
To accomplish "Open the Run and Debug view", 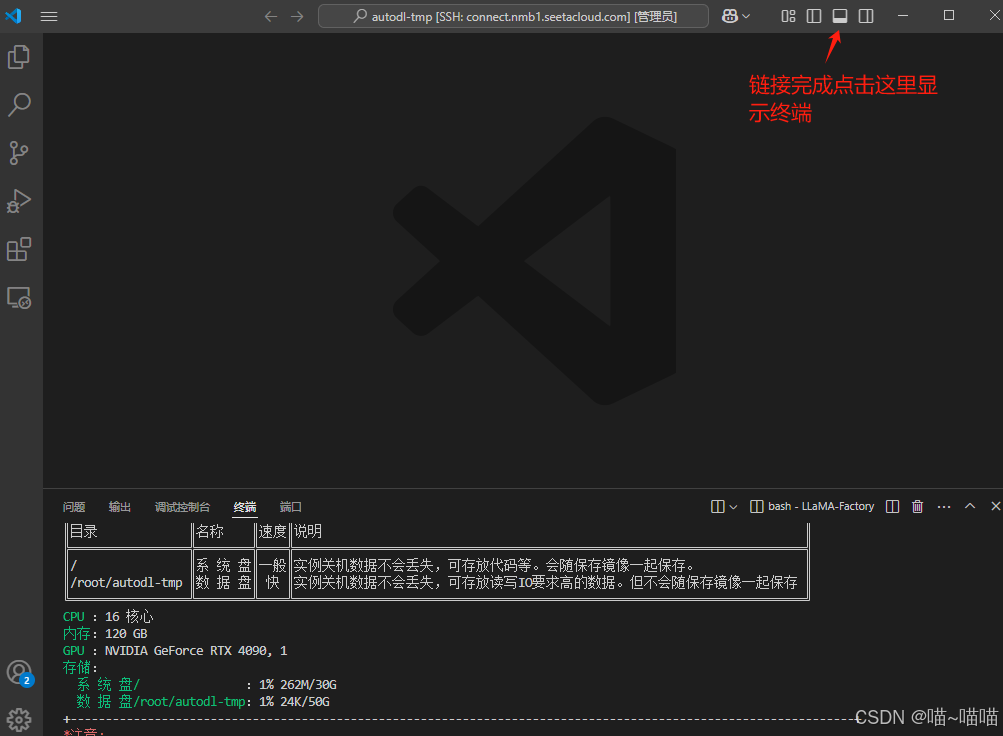I will click(x=19, y=201).
